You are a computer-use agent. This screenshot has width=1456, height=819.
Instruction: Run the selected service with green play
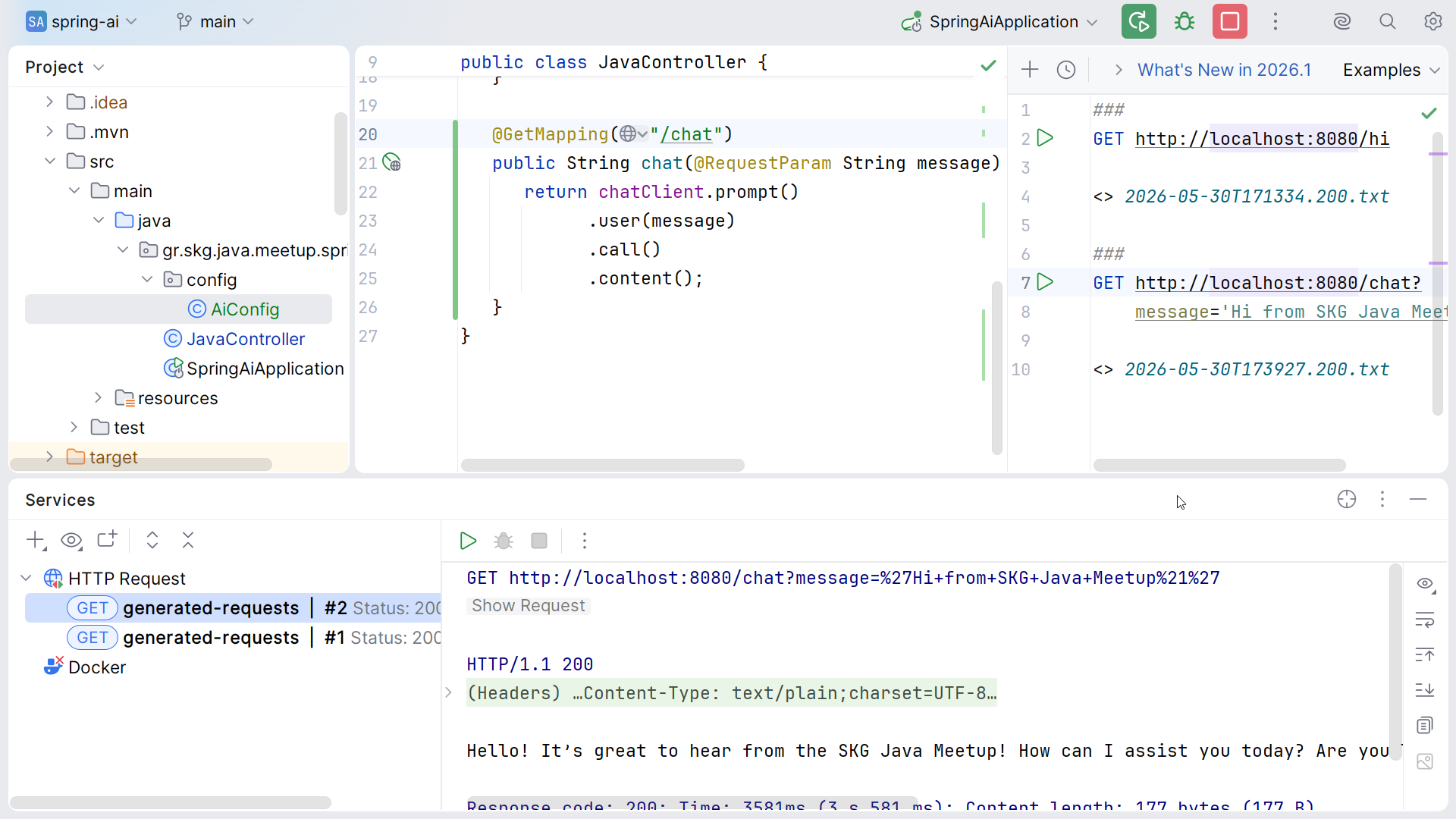point(468,541)
